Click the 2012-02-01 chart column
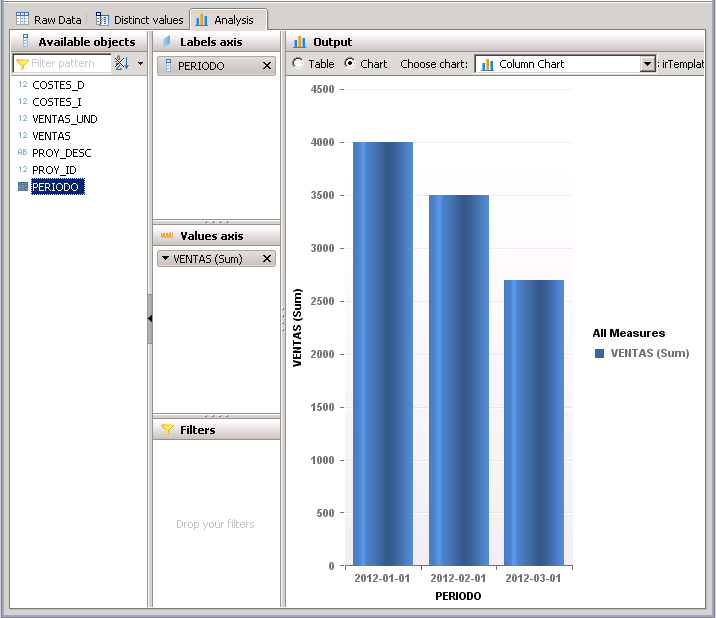Viewport: 716px width, 618px height. click(459, 380)
